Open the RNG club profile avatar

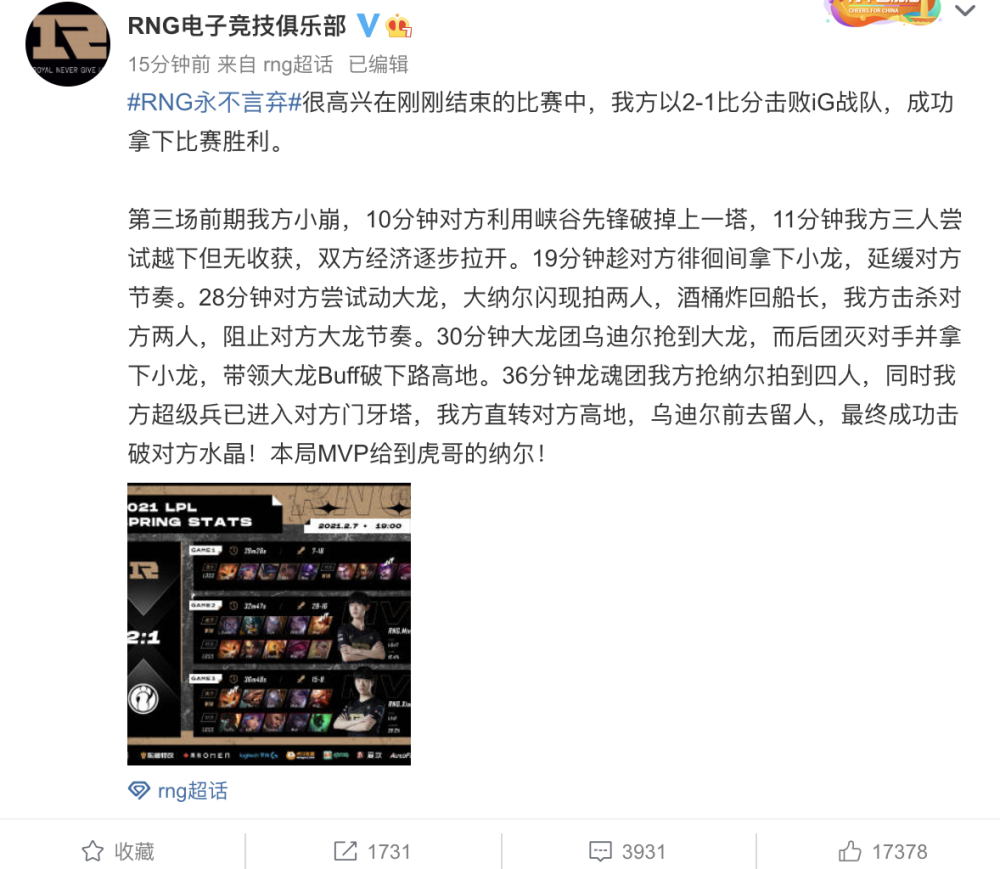click(68, 44)
